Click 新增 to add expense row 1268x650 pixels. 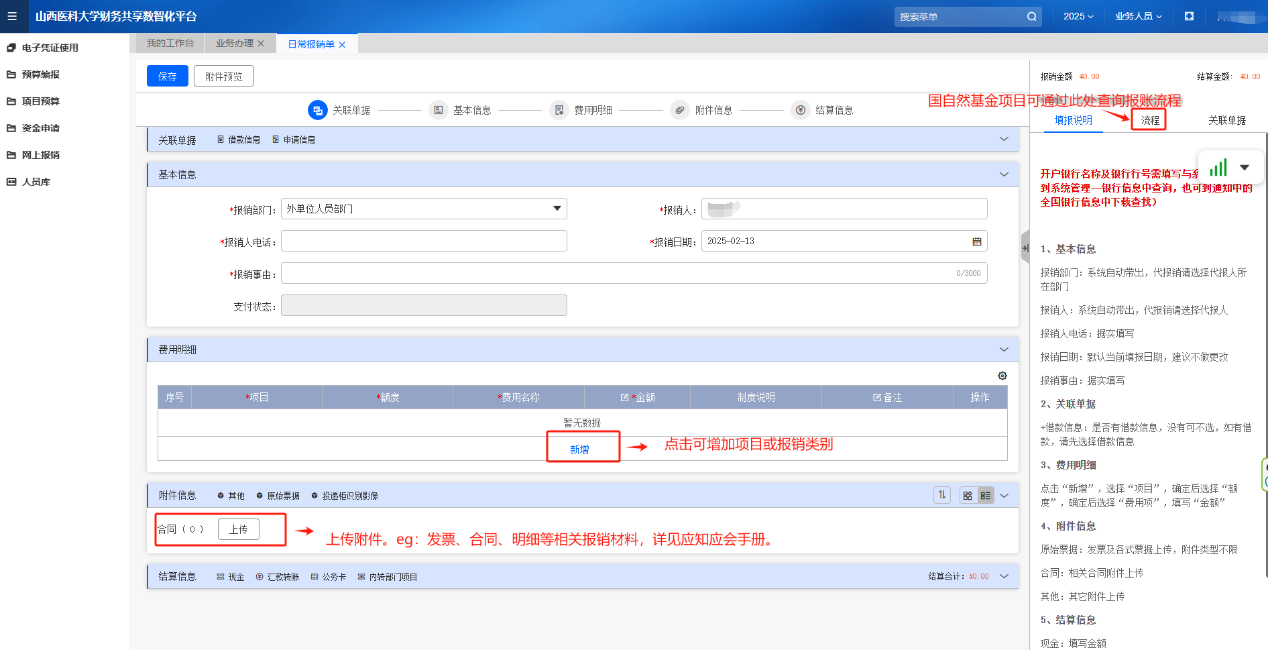point(580,449)
